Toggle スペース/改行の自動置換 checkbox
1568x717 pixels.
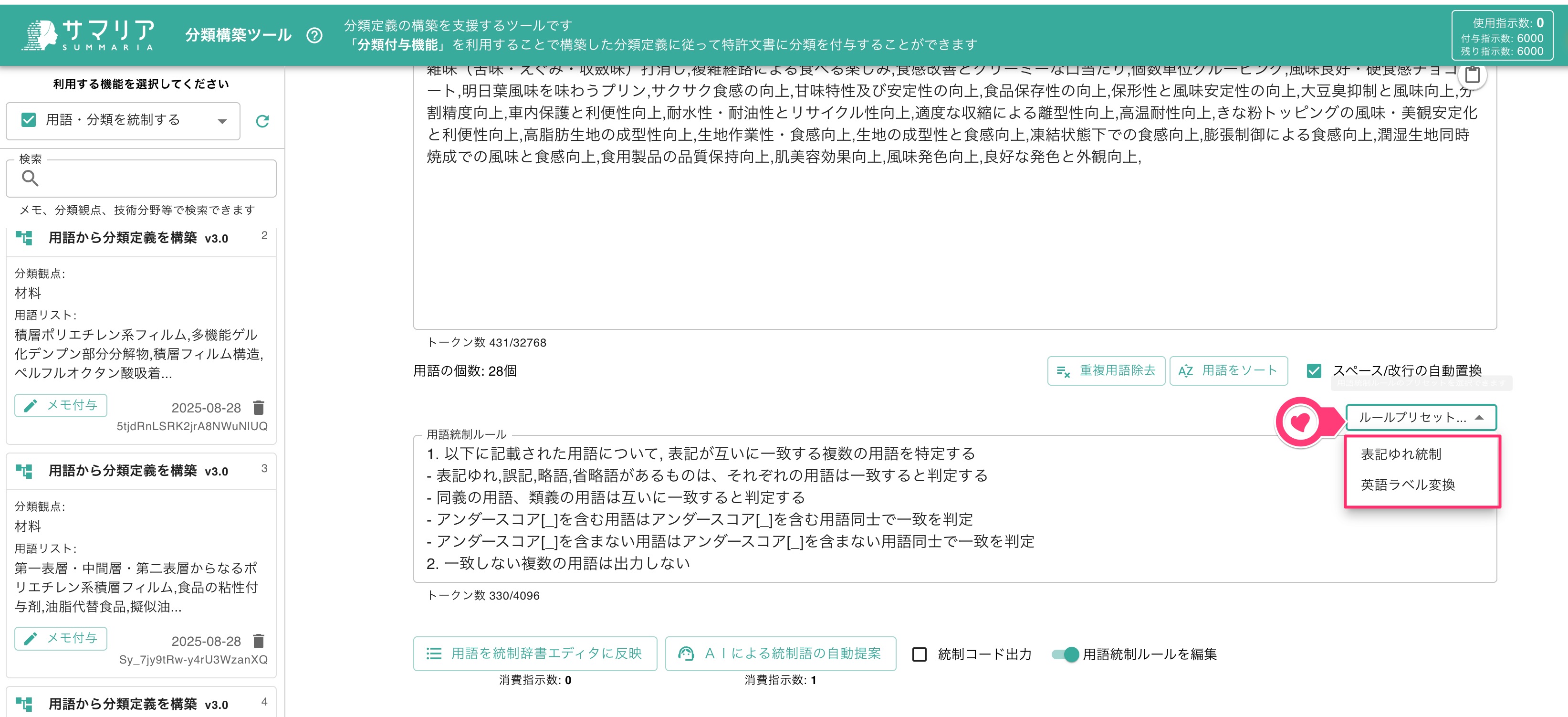tap(1314, 370)
